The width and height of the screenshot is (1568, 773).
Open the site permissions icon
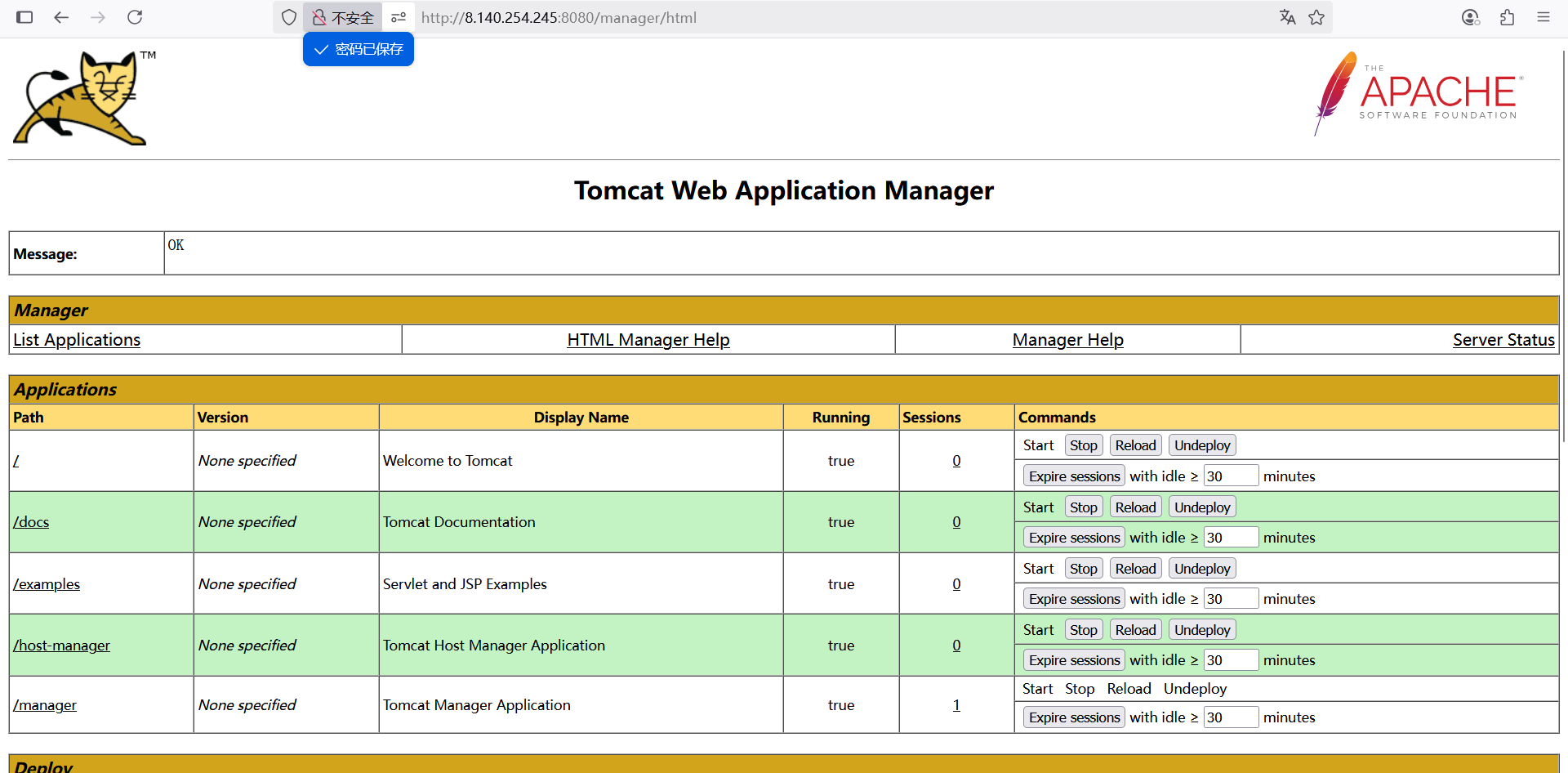pos(399,17)
